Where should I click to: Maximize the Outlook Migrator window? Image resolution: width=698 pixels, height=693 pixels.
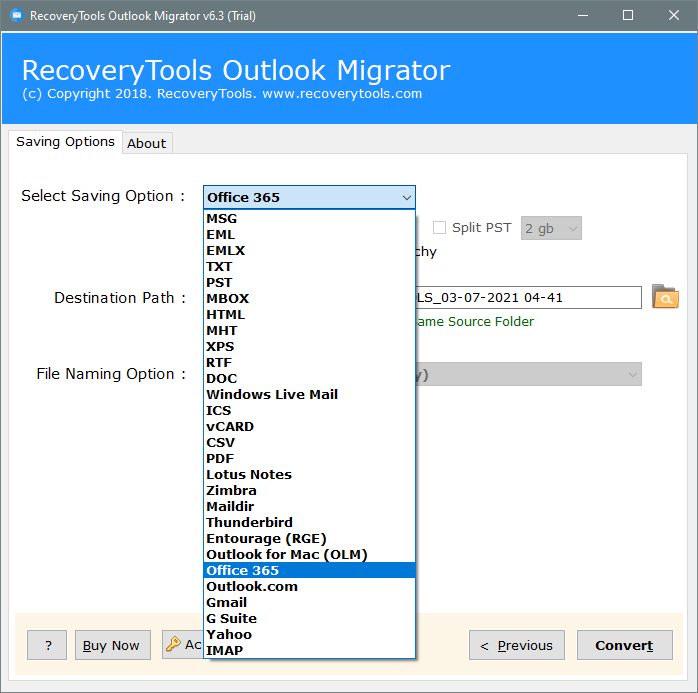click(628, 16)
